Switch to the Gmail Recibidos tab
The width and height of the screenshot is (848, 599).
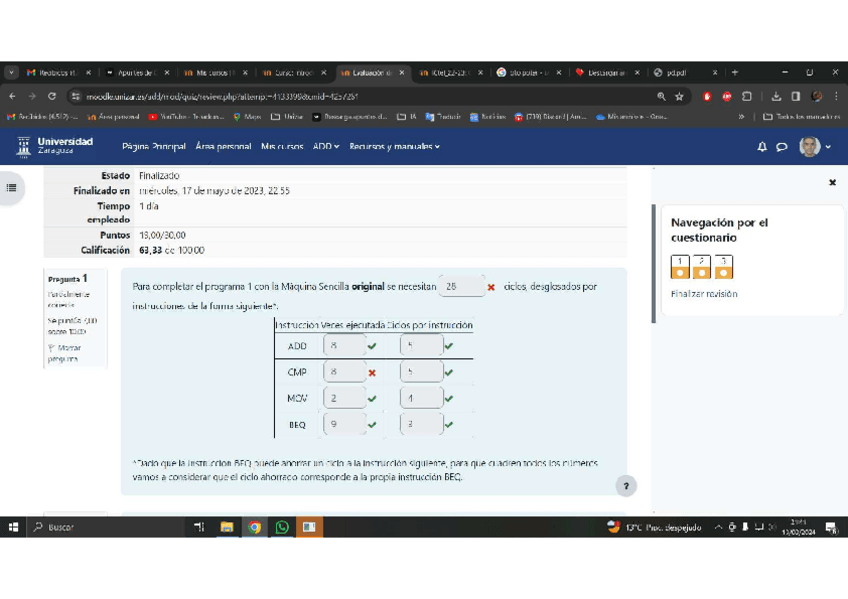point(58,72)
